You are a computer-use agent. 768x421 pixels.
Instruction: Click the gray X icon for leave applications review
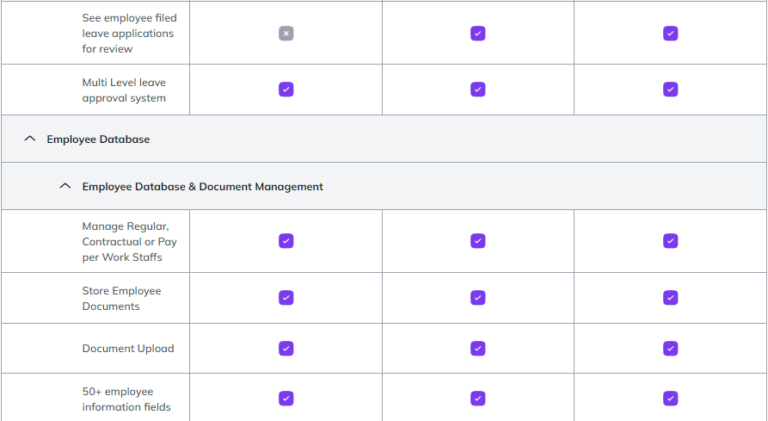point(286,33)
